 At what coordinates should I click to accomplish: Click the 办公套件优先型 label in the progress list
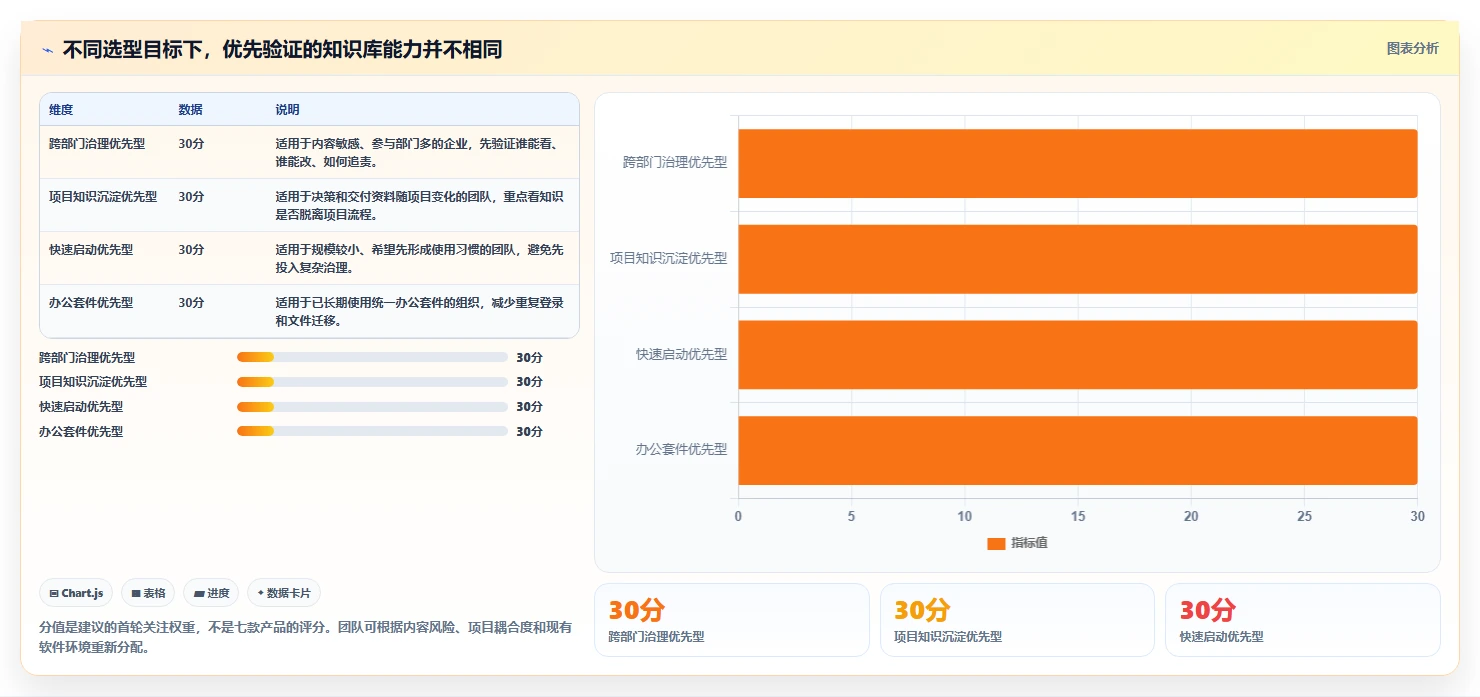(x=81, y=432)
